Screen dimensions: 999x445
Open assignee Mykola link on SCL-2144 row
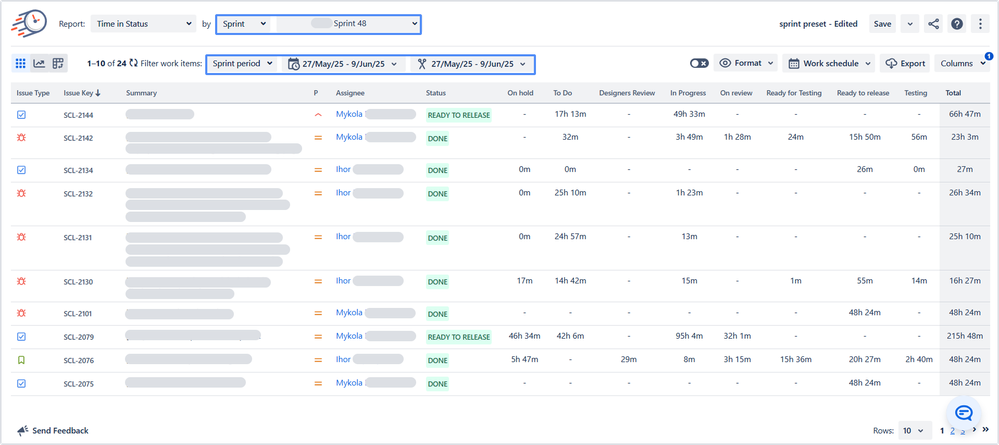coord(349,115)
